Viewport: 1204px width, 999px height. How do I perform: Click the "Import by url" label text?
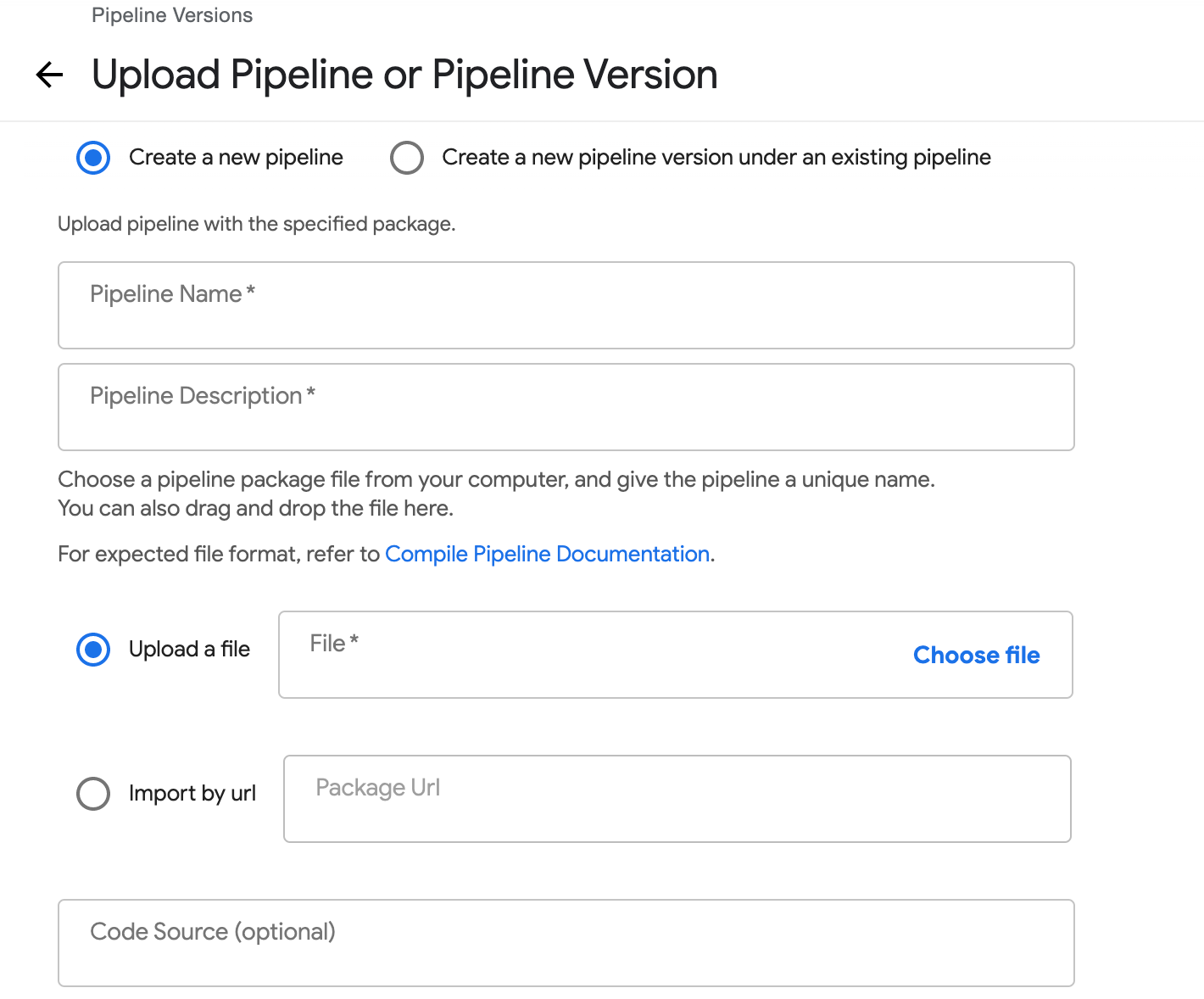(192, 794)
